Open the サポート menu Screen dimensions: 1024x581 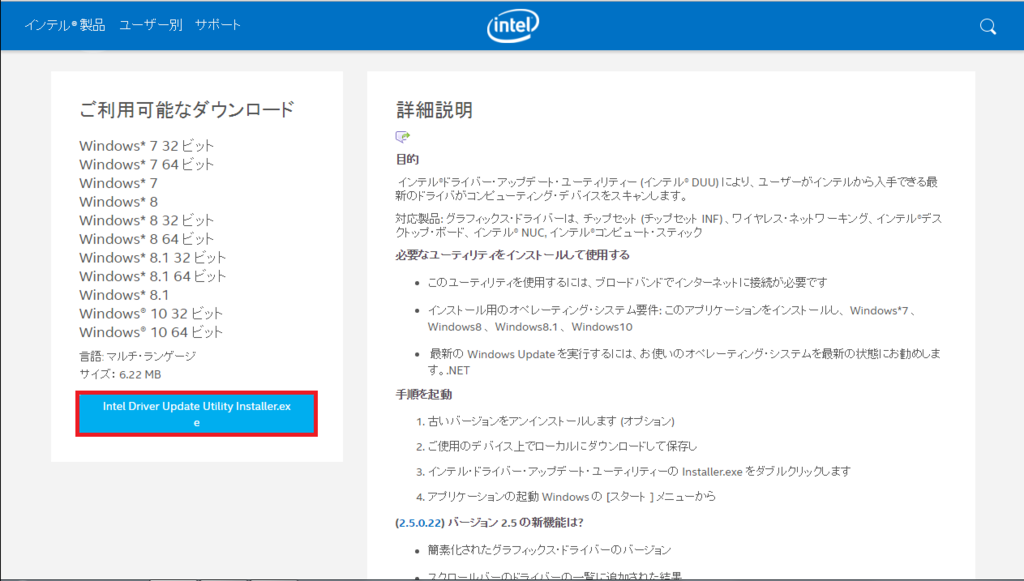point(218,25)
